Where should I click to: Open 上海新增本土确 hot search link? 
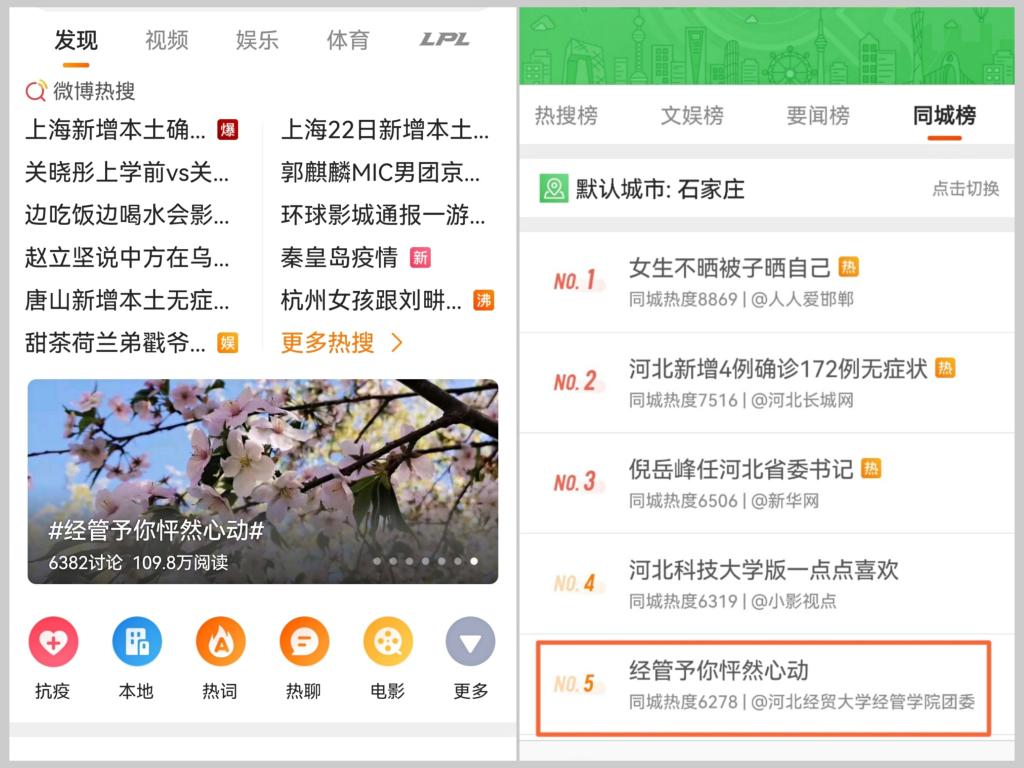click(x=115, y=129)
